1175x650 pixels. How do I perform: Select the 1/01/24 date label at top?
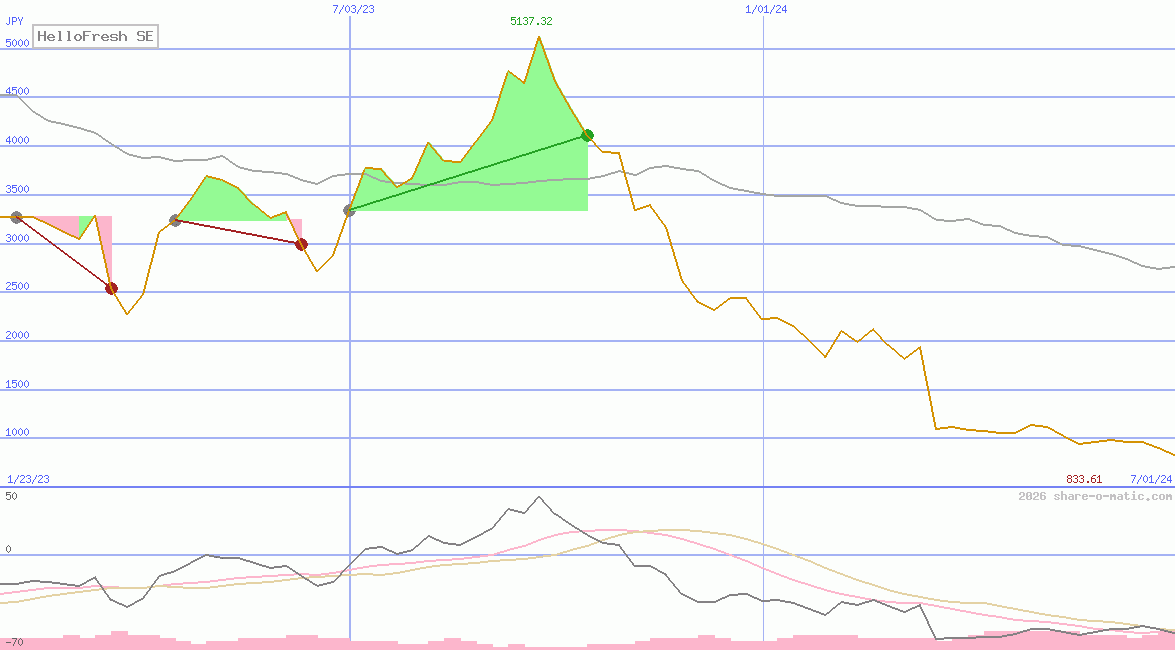(x=766, y=9)
